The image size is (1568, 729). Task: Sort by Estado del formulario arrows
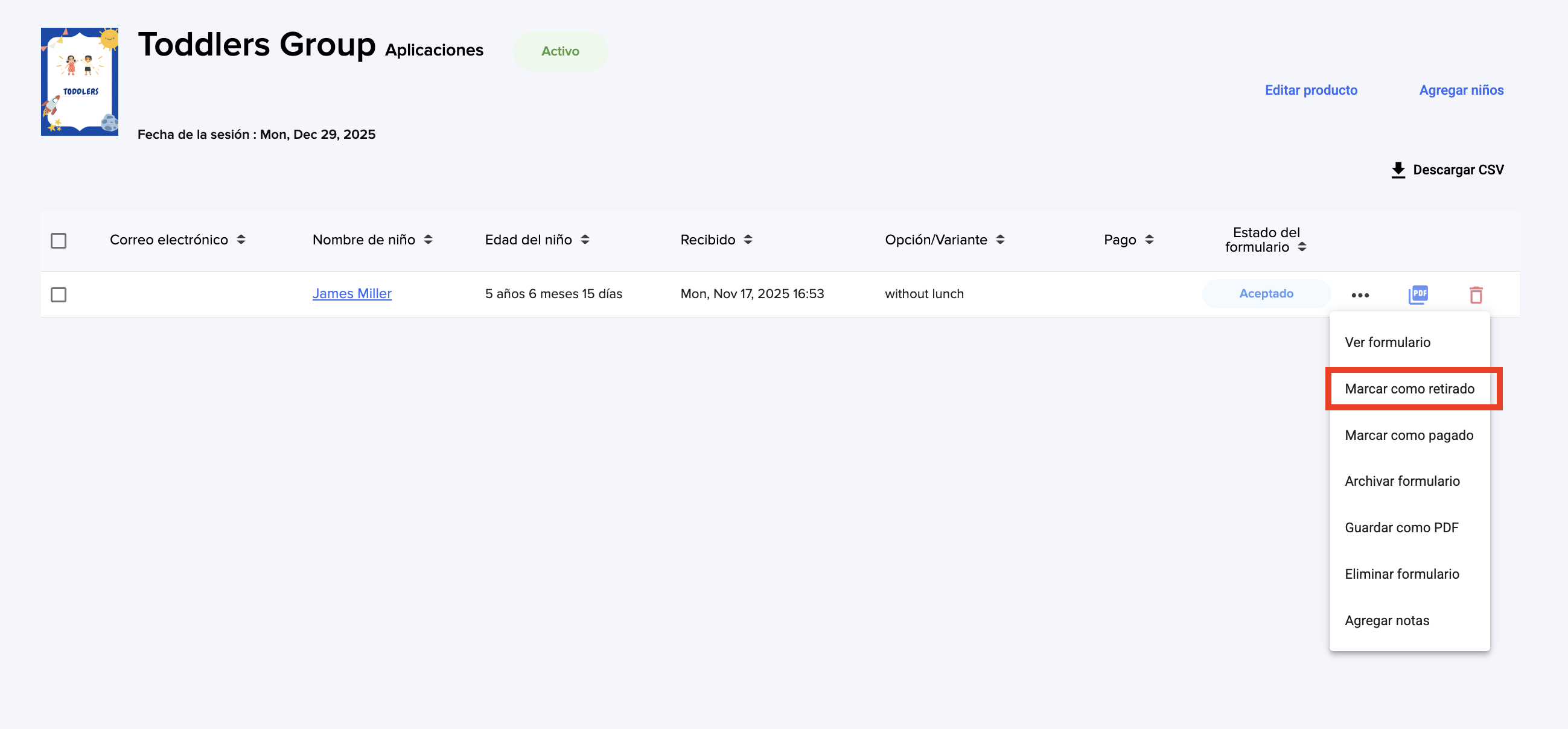[1302, 247]
